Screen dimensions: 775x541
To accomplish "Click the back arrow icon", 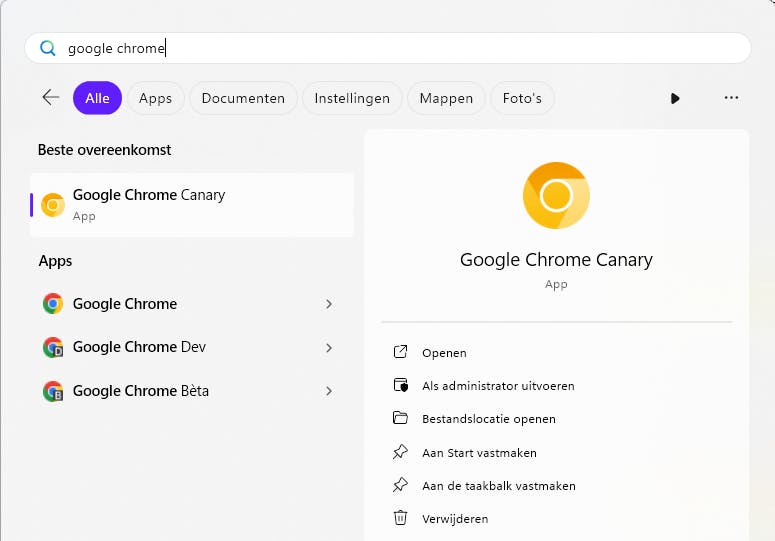I will click(x=51, y=97).
